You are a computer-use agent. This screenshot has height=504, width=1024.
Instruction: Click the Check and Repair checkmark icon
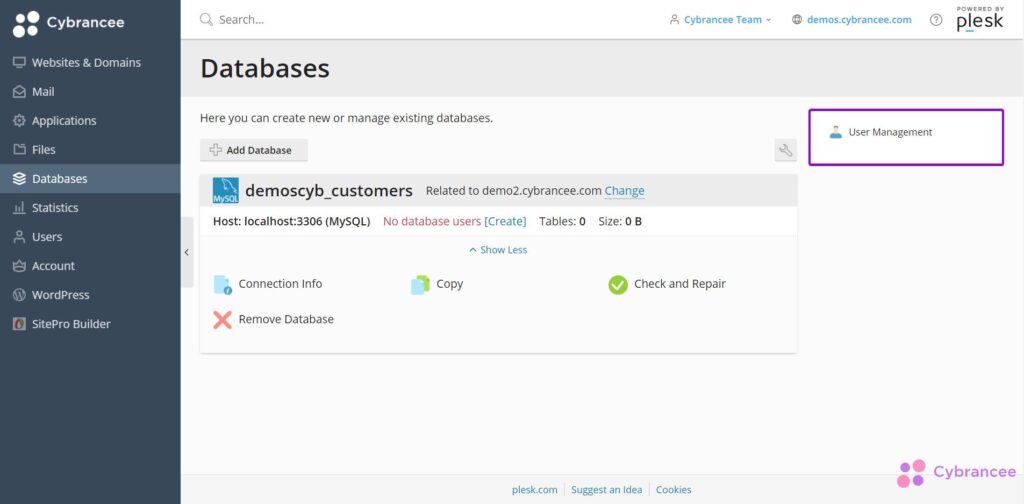click(x=618, y=285)
